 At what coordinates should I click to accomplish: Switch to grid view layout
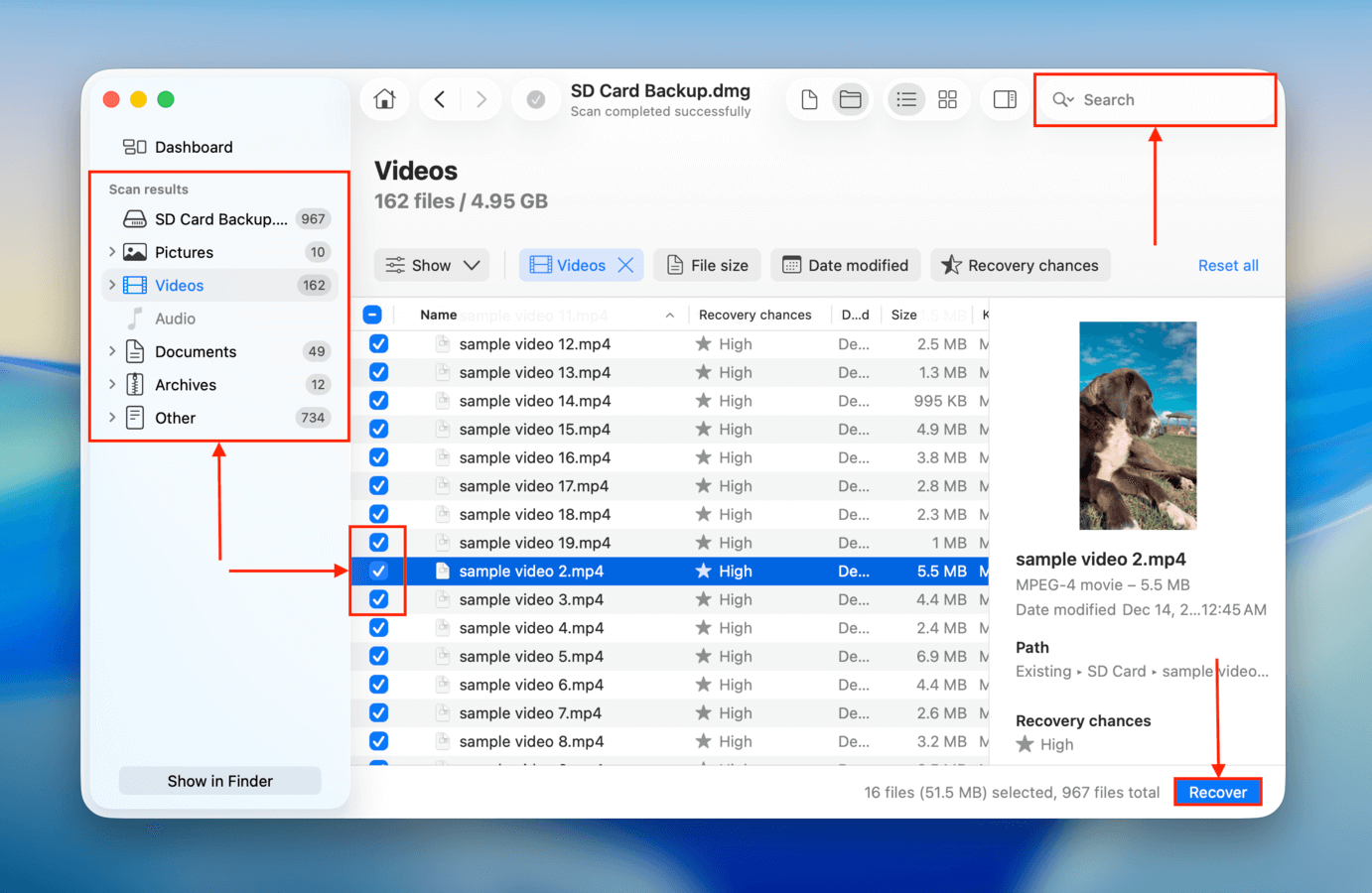click(946, 99)
